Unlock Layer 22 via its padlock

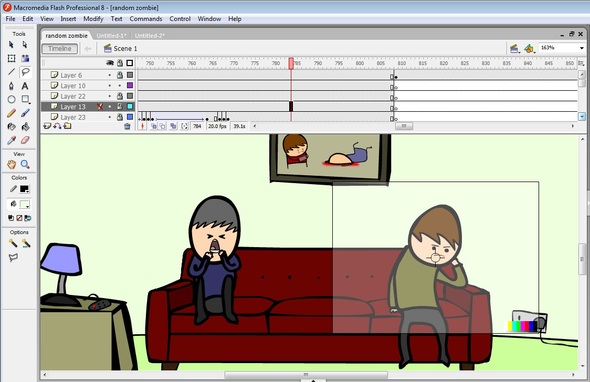tap(120, 96)
